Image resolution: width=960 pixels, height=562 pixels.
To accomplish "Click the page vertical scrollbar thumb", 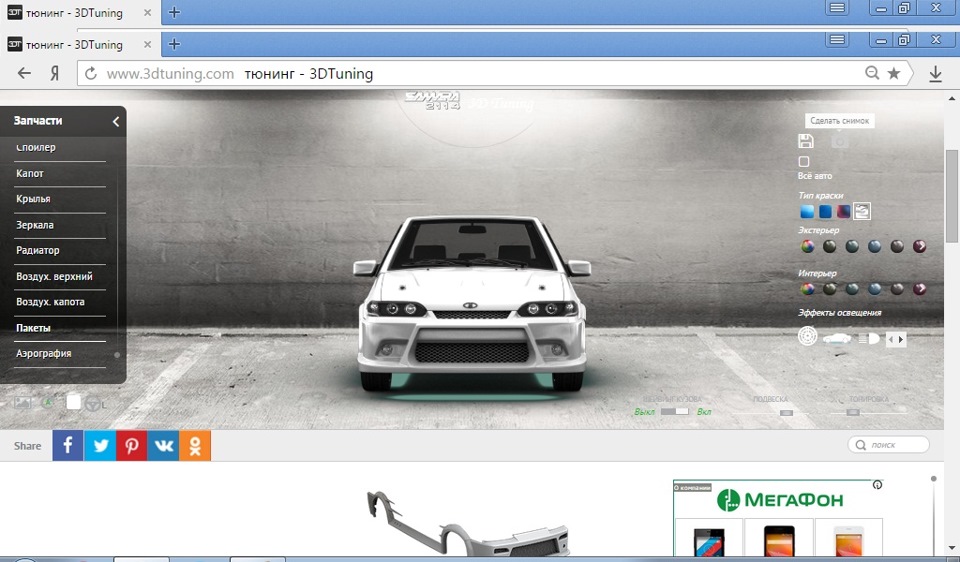I will (x=951, y=196).
